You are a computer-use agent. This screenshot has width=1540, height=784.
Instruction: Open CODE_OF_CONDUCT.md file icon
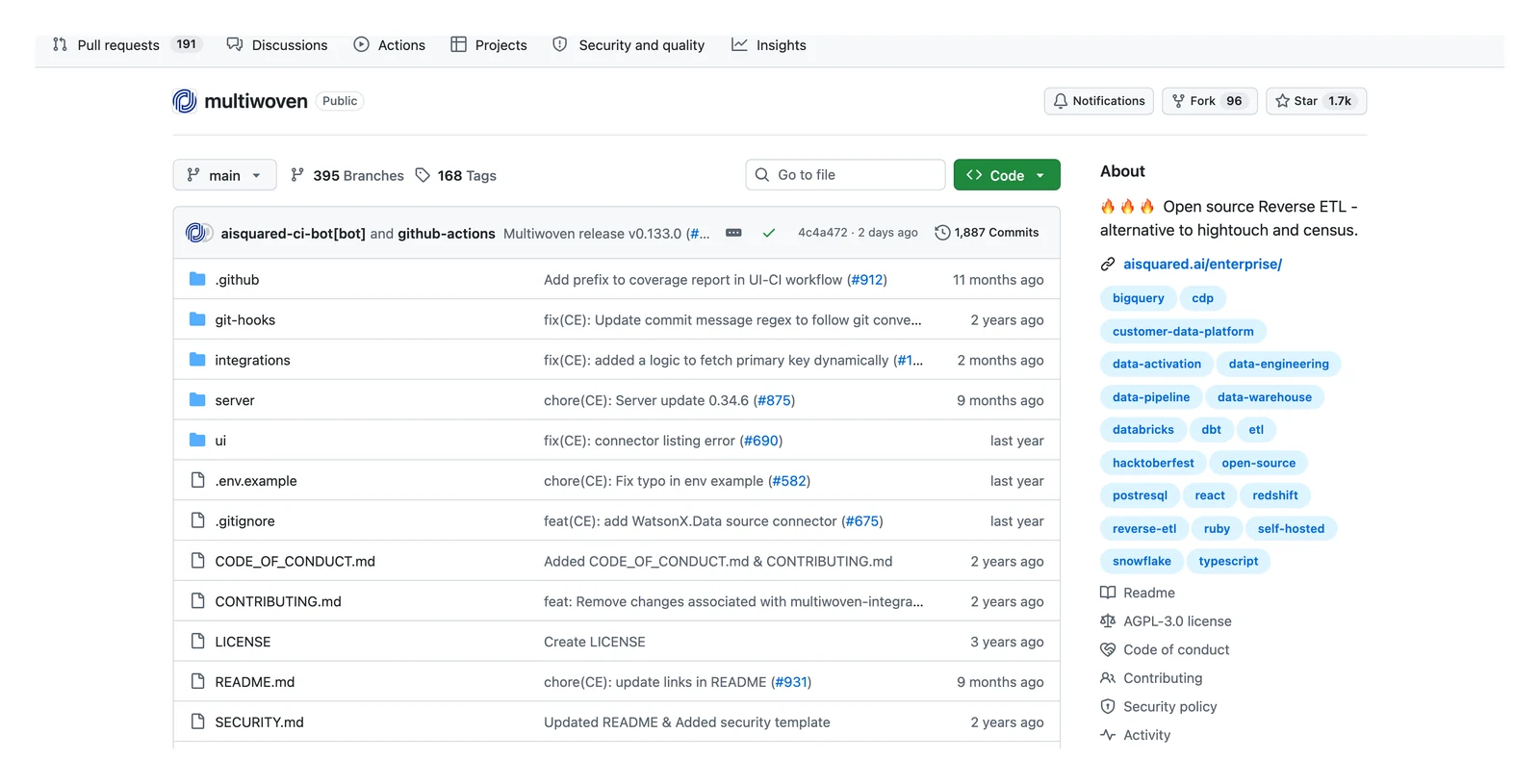point(197,561)
